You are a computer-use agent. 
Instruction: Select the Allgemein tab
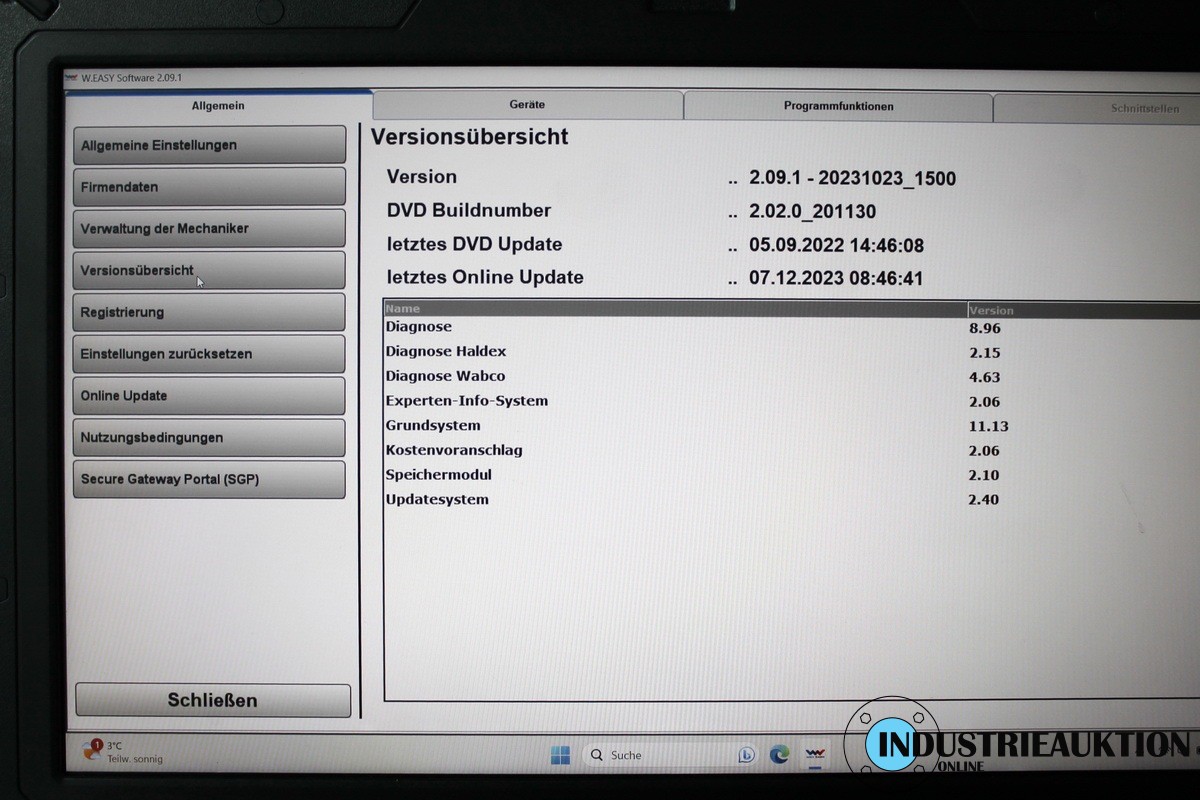click(218, 105)
